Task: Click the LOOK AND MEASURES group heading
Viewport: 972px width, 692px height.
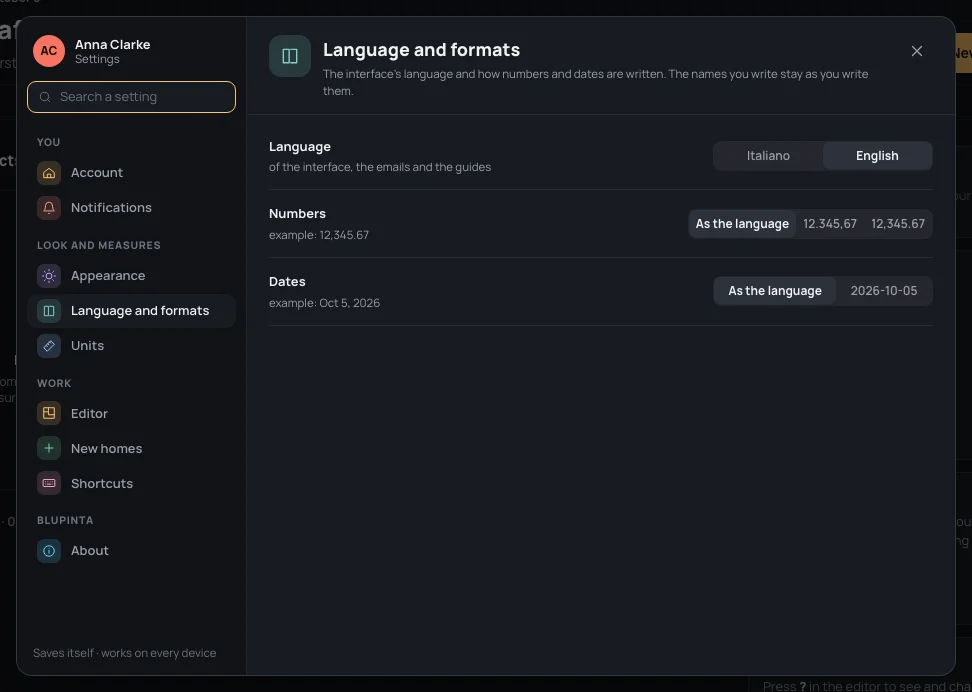Action: (99, 246)
